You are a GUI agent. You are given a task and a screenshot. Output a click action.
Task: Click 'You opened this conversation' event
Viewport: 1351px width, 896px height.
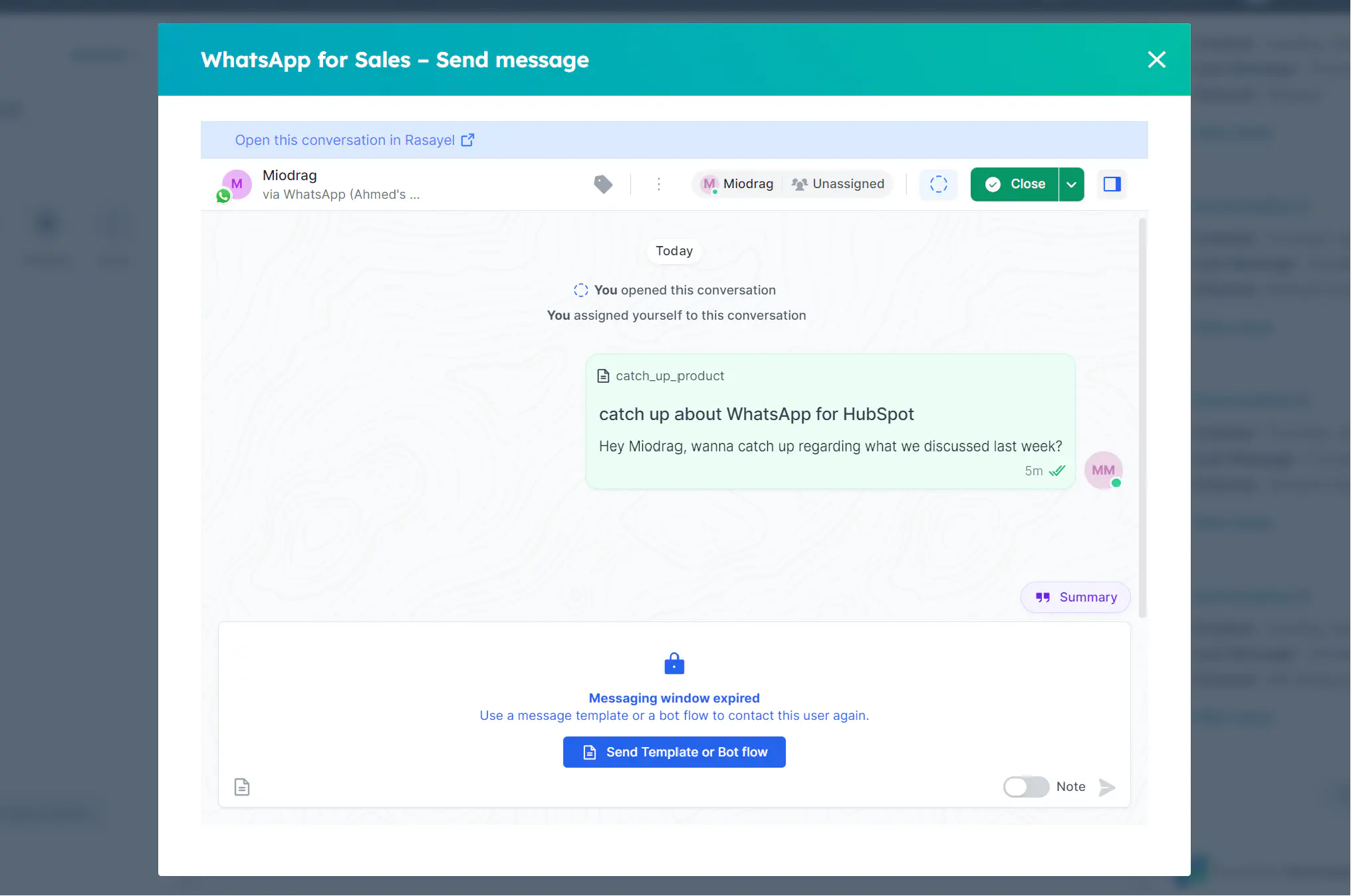(x=674, y=290)
